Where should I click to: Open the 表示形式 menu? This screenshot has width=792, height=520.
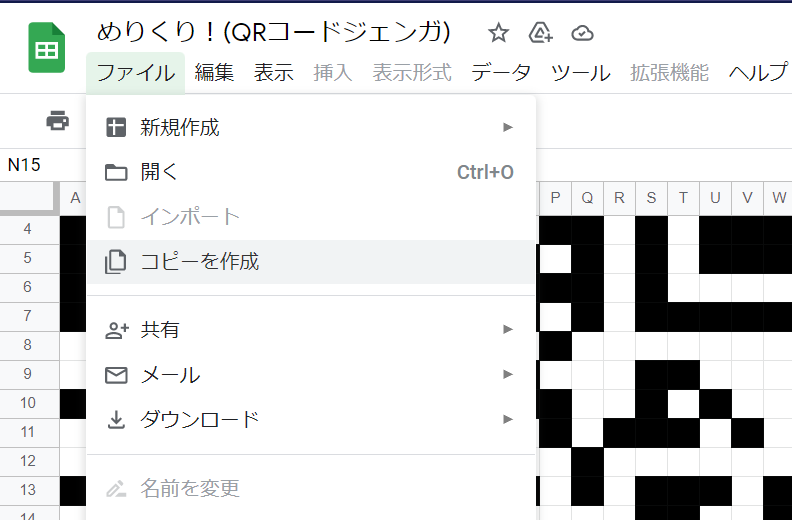click(x=412, y=73)
